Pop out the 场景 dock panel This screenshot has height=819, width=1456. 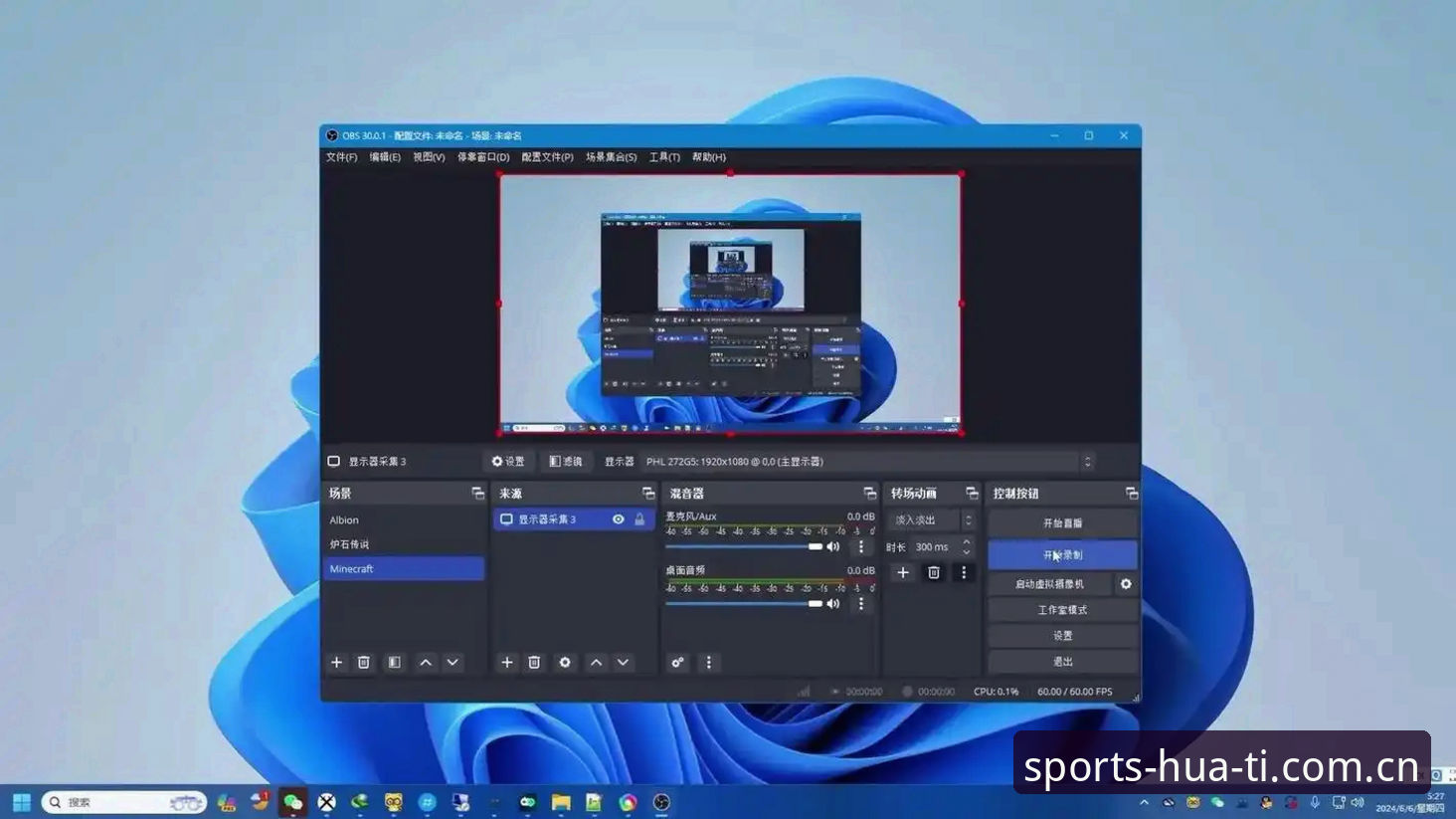[x=477, y=494]
